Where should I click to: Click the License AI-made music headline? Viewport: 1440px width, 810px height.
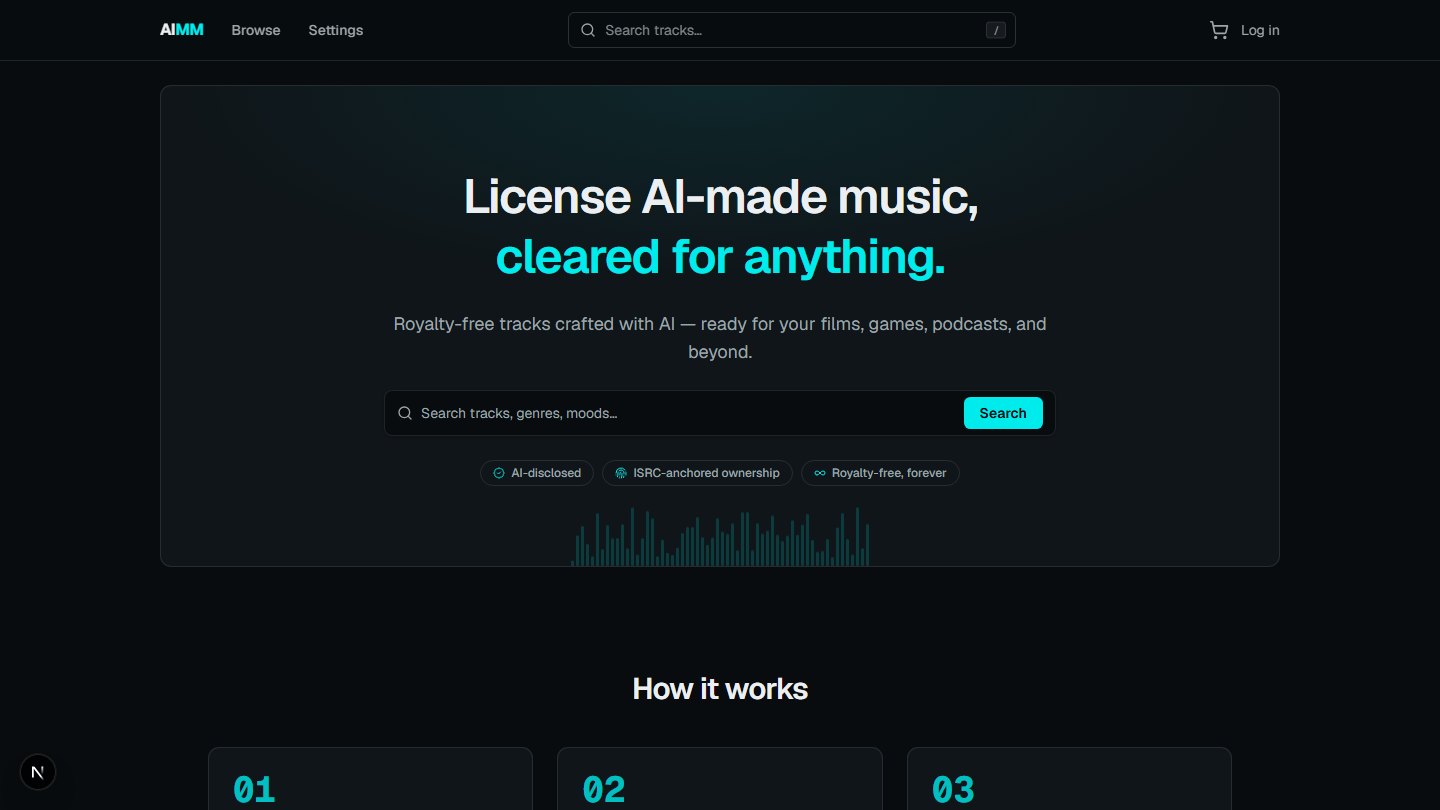pos(721,197)
